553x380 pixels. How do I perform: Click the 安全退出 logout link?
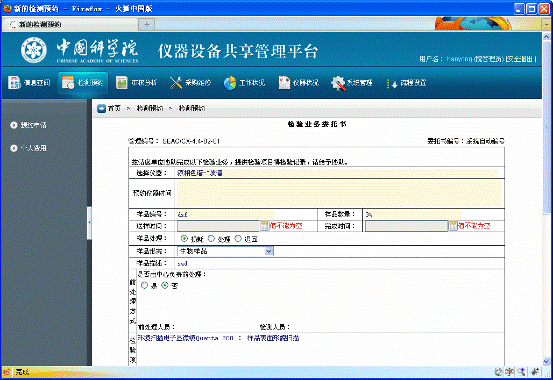520,59
